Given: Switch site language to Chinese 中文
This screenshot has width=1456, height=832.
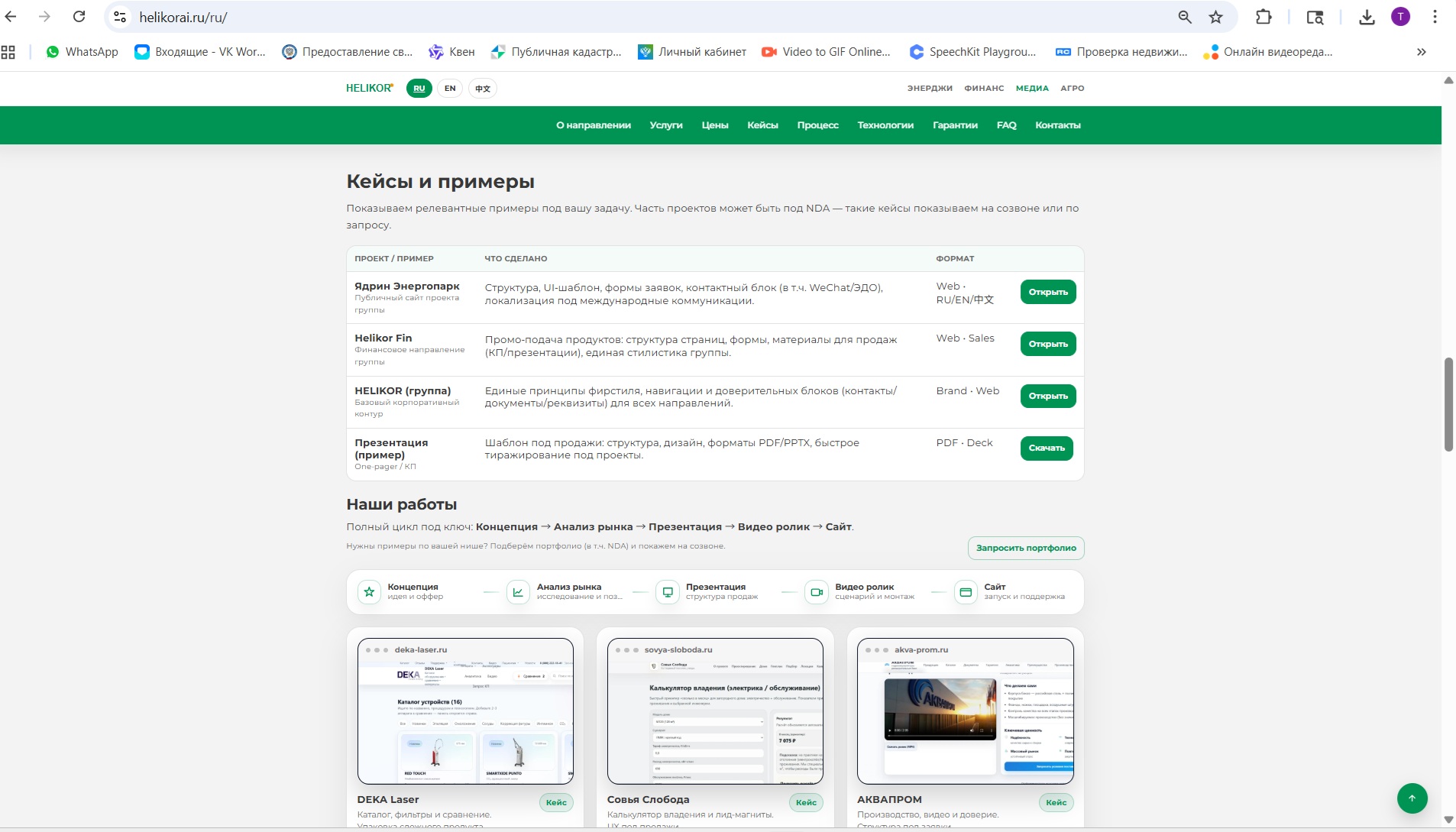Looking at the screenshot, I should (x=483, y=89).
